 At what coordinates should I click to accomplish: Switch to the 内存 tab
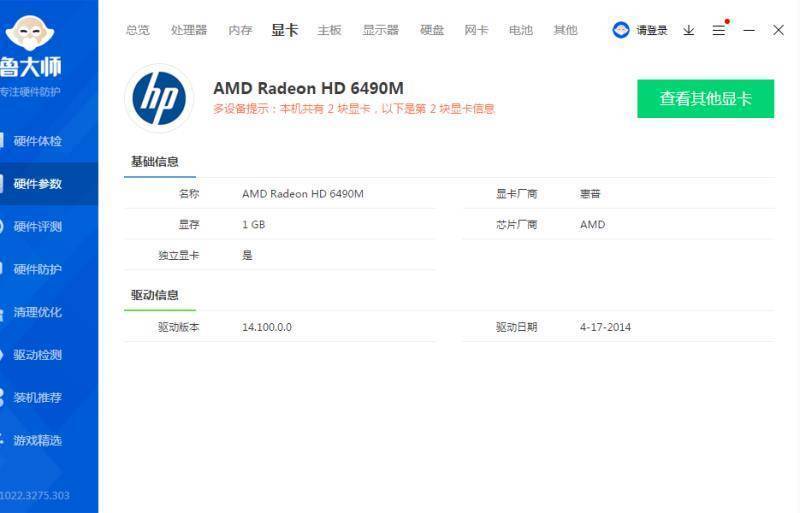[x=240, y=30]
